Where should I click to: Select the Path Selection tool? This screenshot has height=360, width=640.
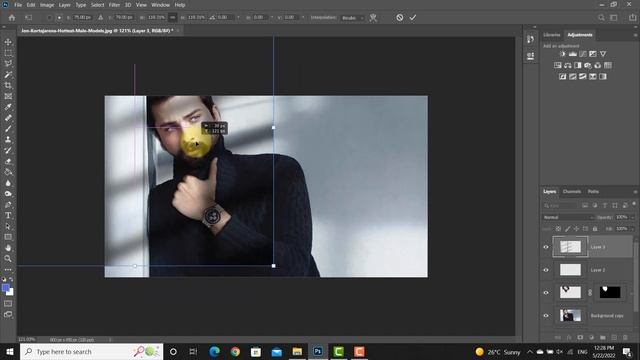[8, 226]
